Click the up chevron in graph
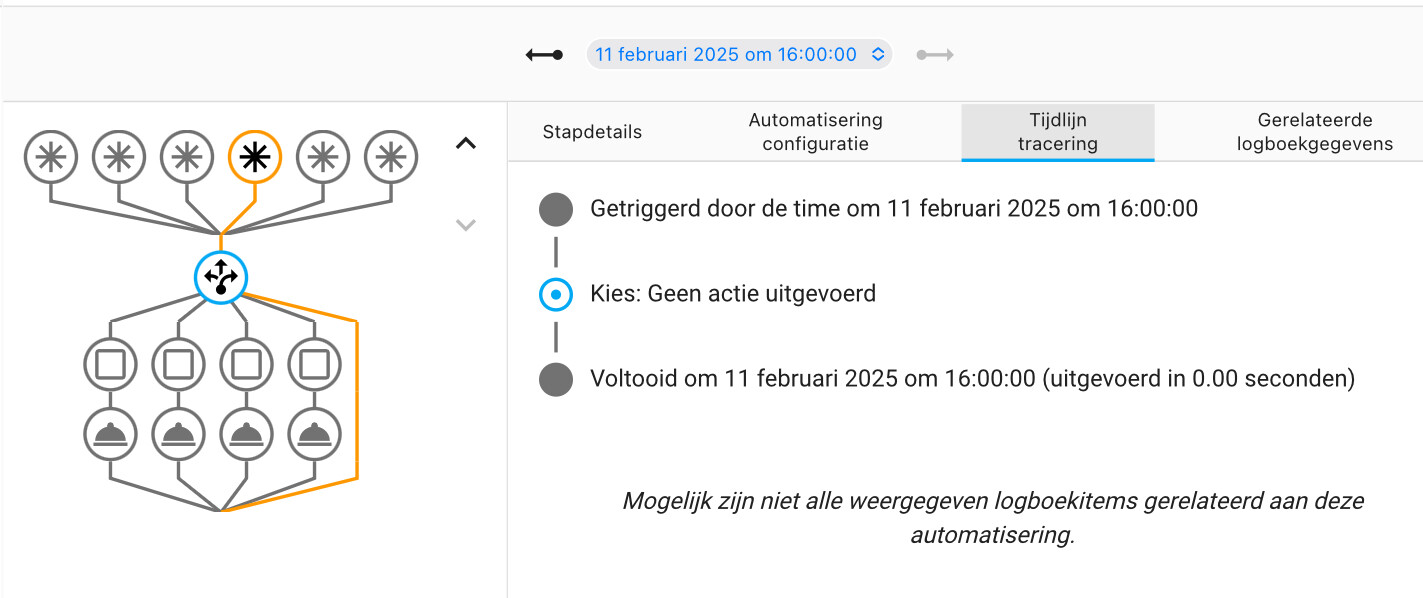 pos(466,144)
